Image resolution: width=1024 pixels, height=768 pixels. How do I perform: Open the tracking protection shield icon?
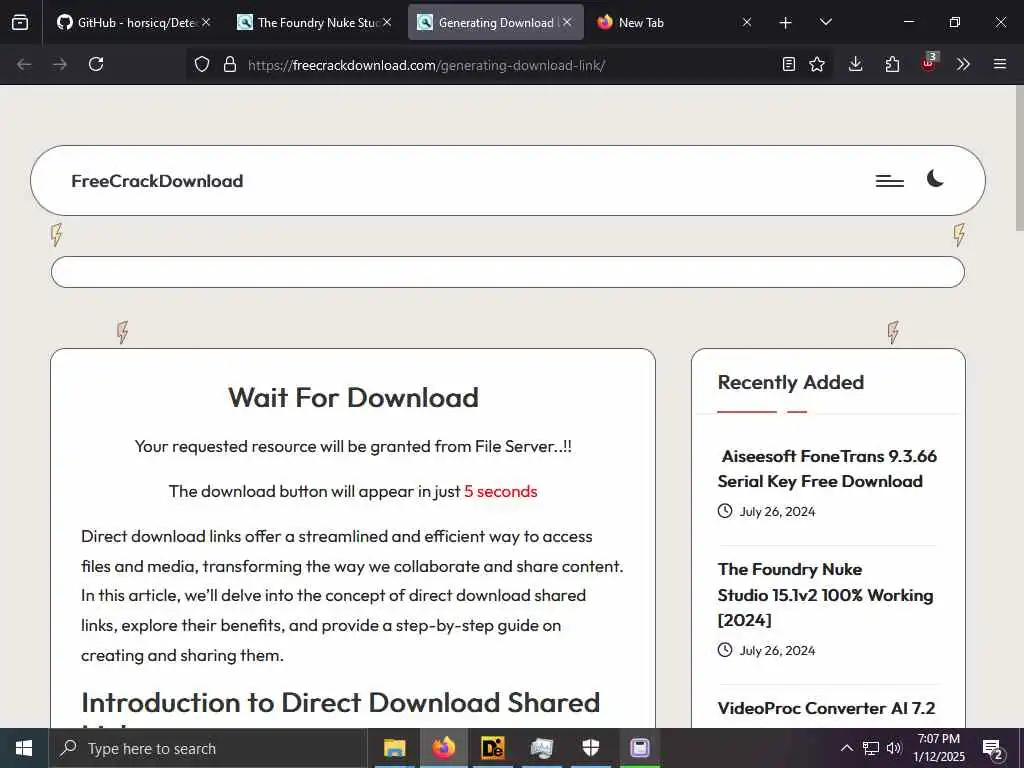coord(202,64)
